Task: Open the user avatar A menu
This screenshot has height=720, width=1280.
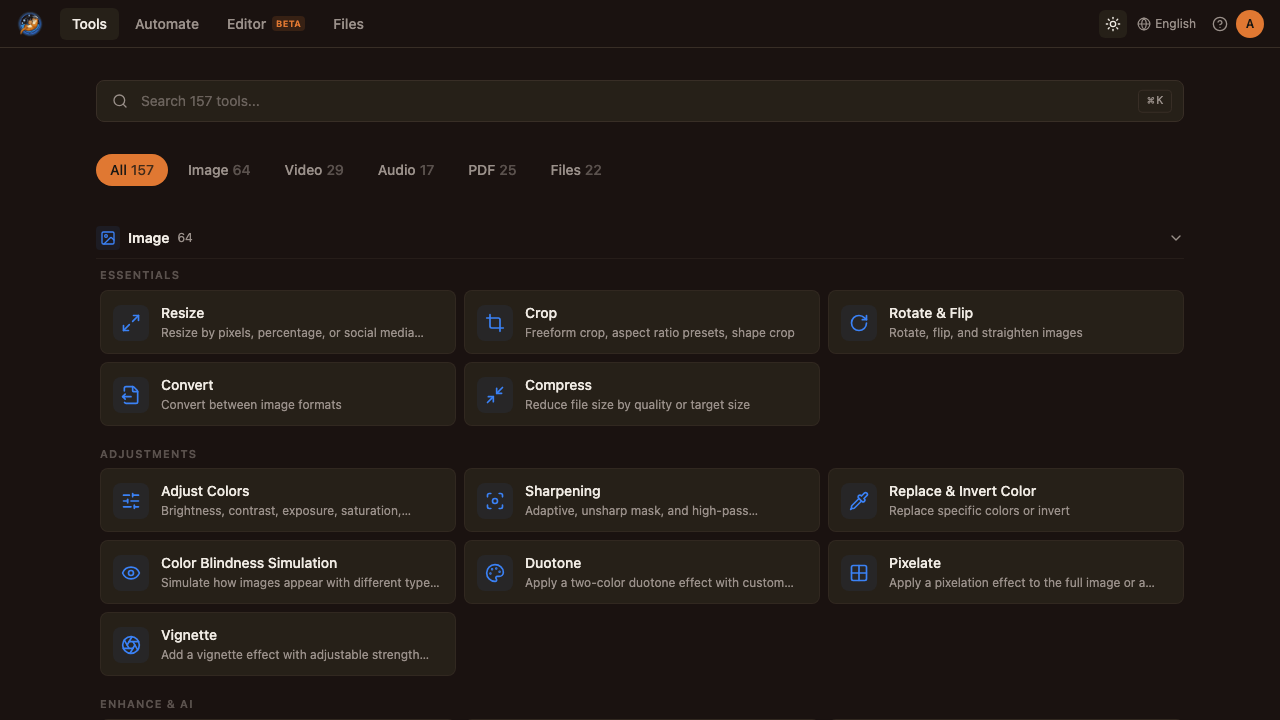Action: pyautogui.click(x=1250, y=24)
